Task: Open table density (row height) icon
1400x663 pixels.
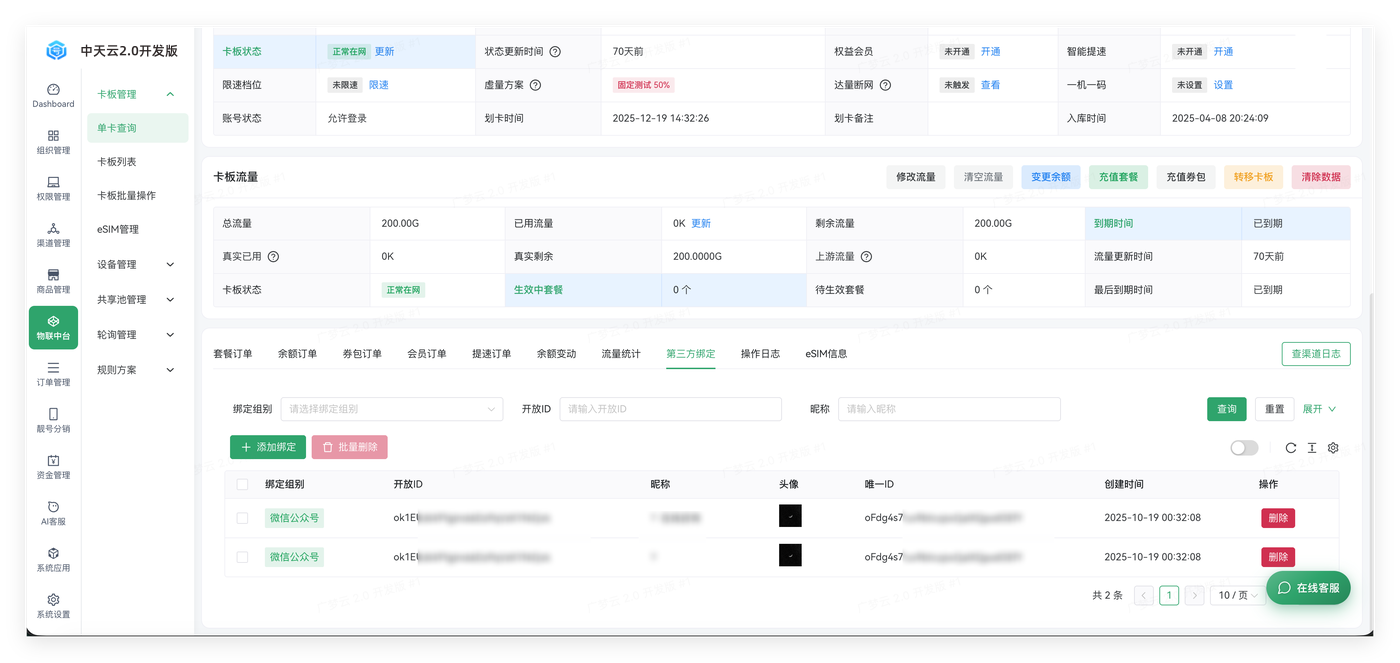Action: coord(1312,448)
